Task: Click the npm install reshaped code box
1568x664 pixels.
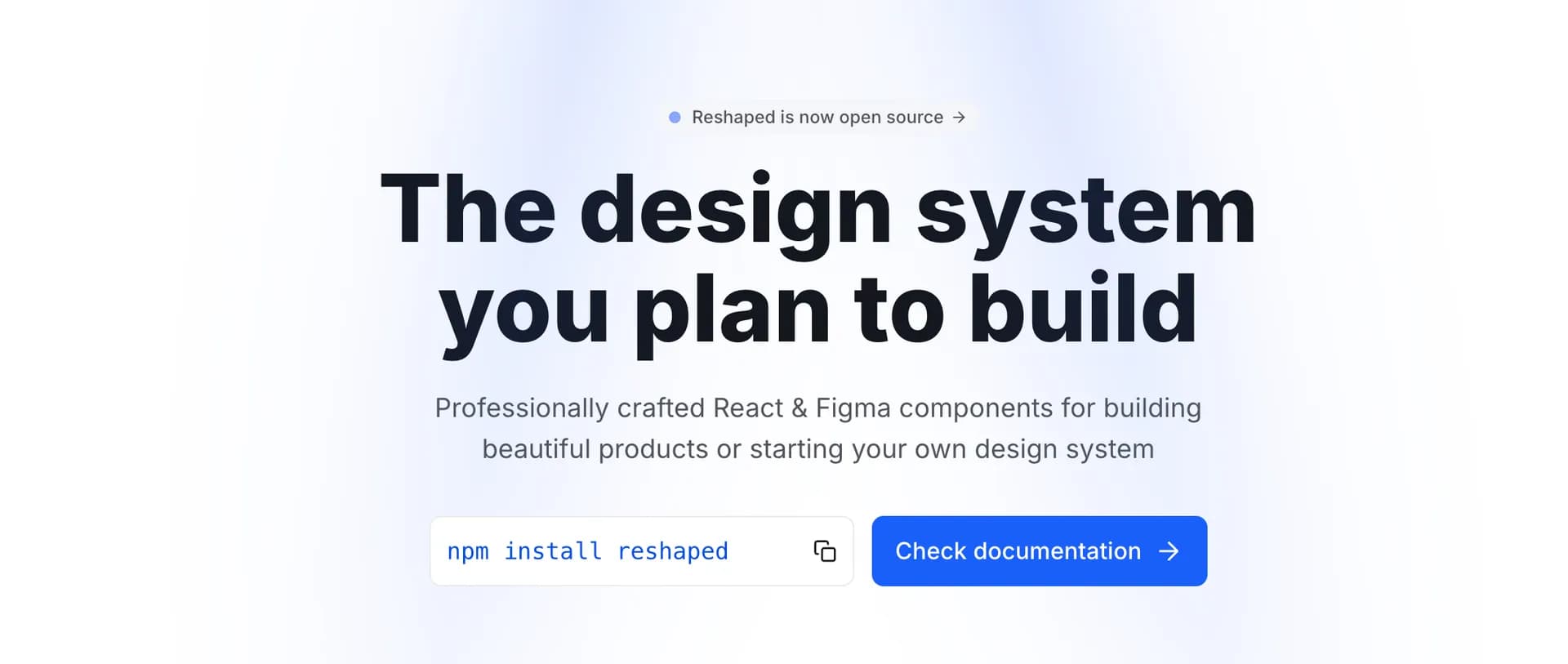Action: pos(642,550)
